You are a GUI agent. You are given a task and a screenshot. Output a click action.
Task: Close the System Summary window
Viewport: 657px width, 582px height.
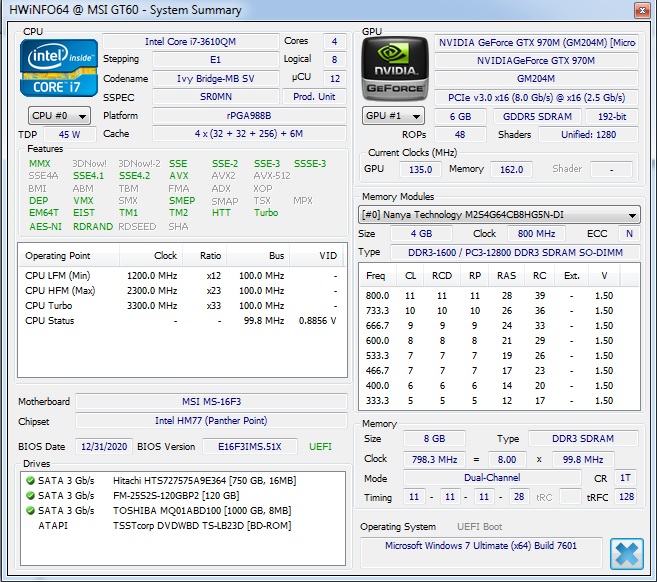click(641, 10)
